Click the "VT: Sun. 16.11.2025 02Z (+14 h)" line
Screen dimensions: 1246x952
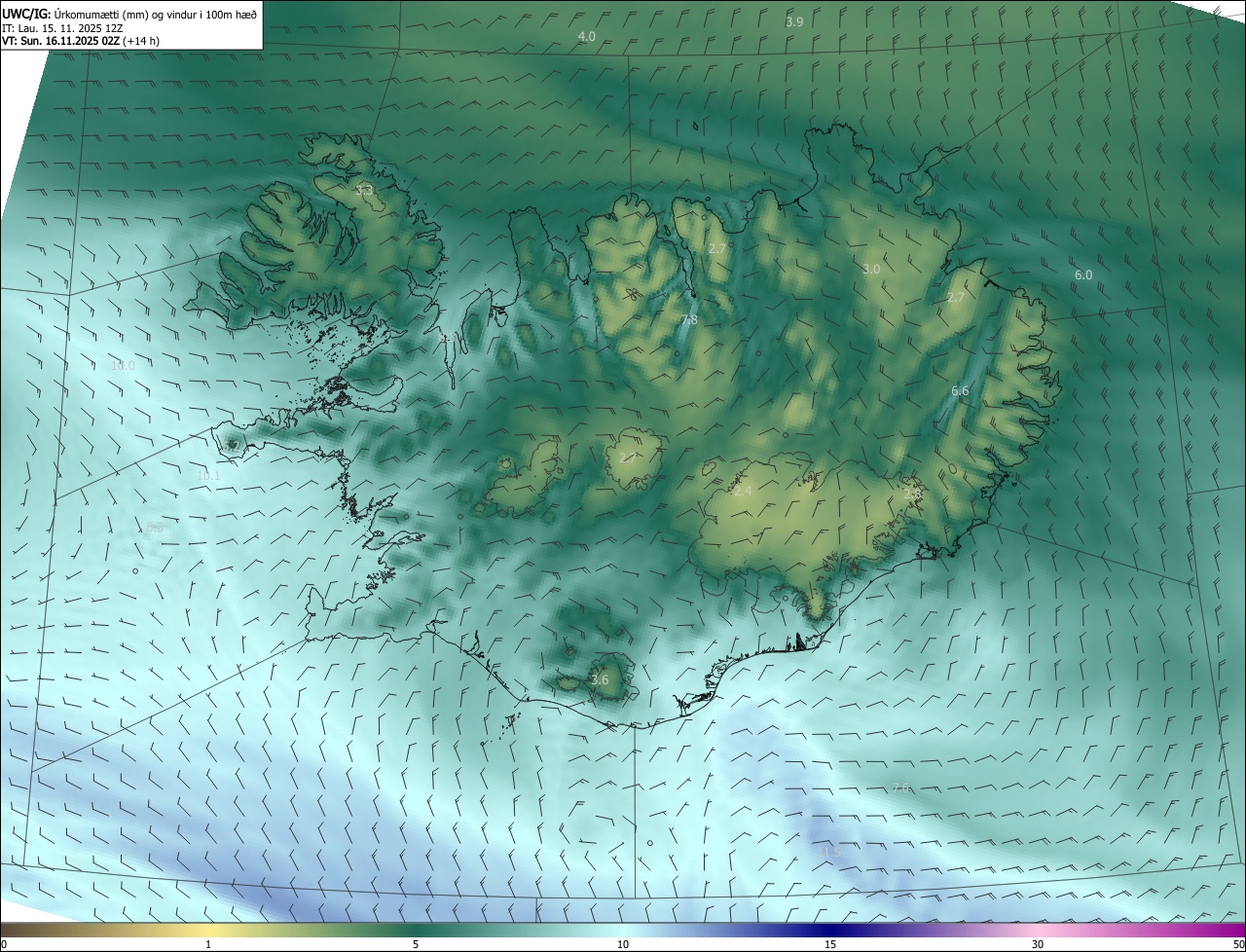(81, 41)
